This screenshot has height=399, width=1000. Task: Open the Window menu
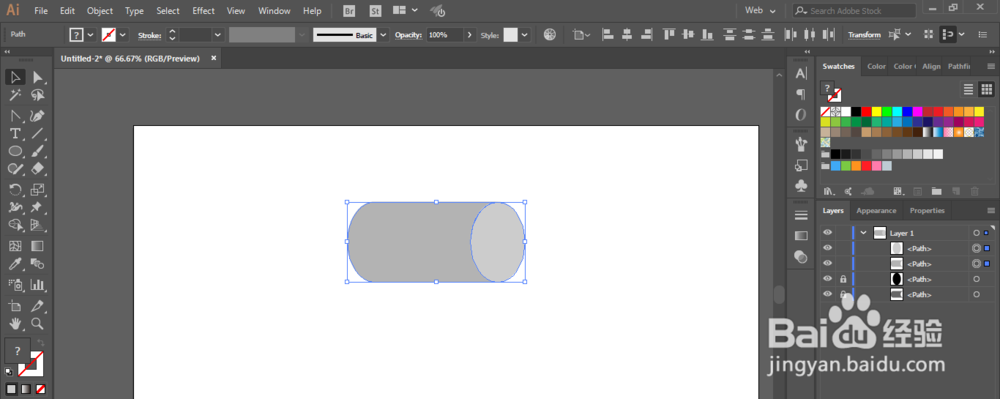pyautogui.click(x=274, y=11)
